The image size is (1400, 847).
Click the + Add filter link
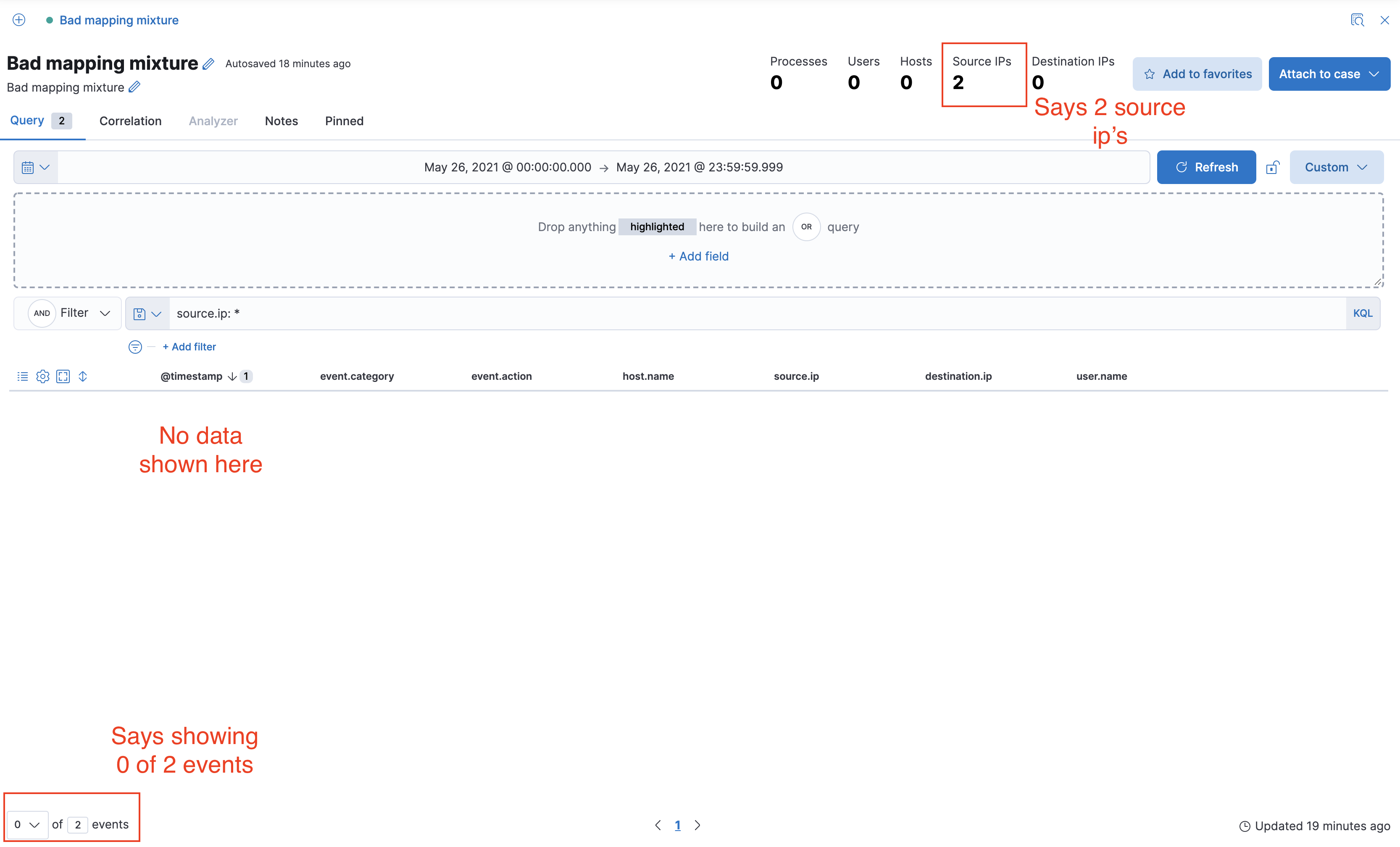pyautogui.click(x=189, y=347)
